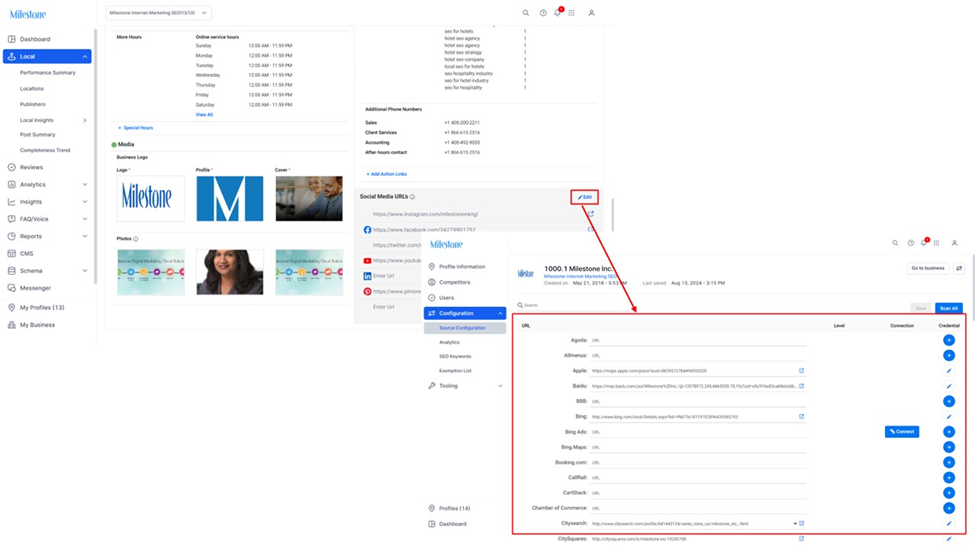Click View All hours link
The width and height of the screenshot is (975, 548).
pos(205,114)
